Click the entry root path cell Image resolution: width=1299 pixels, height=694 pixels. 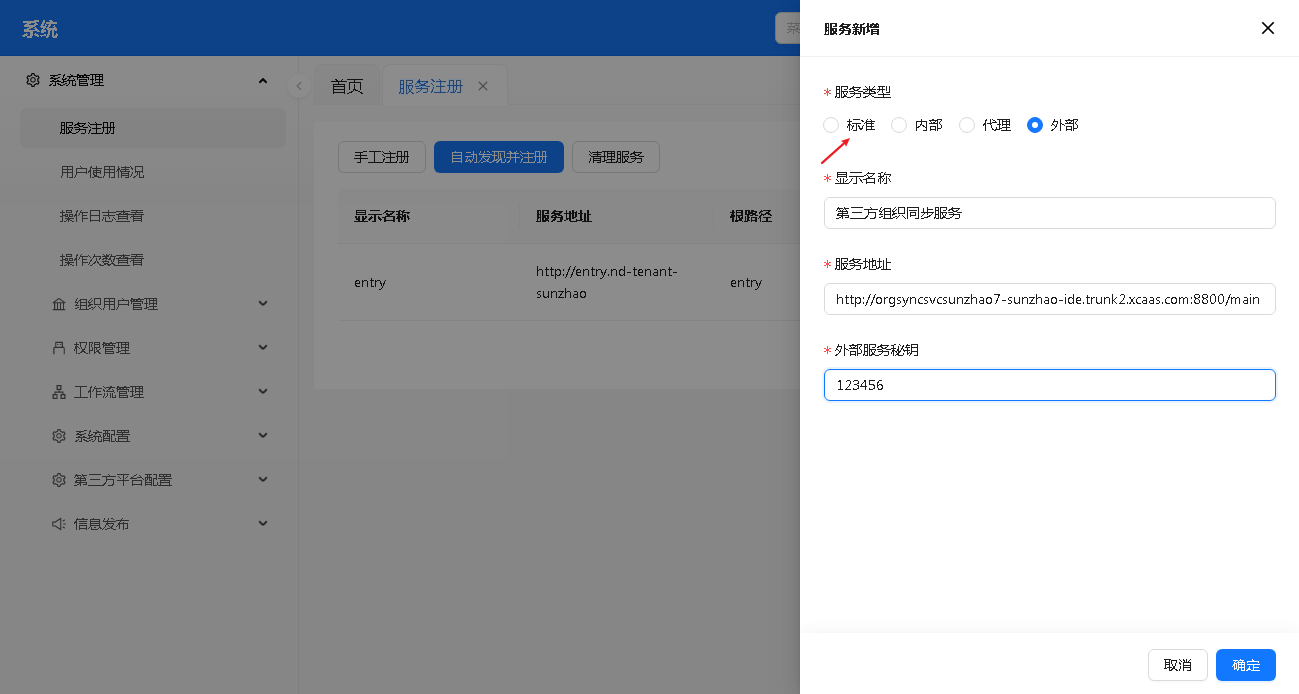point(746,283)
